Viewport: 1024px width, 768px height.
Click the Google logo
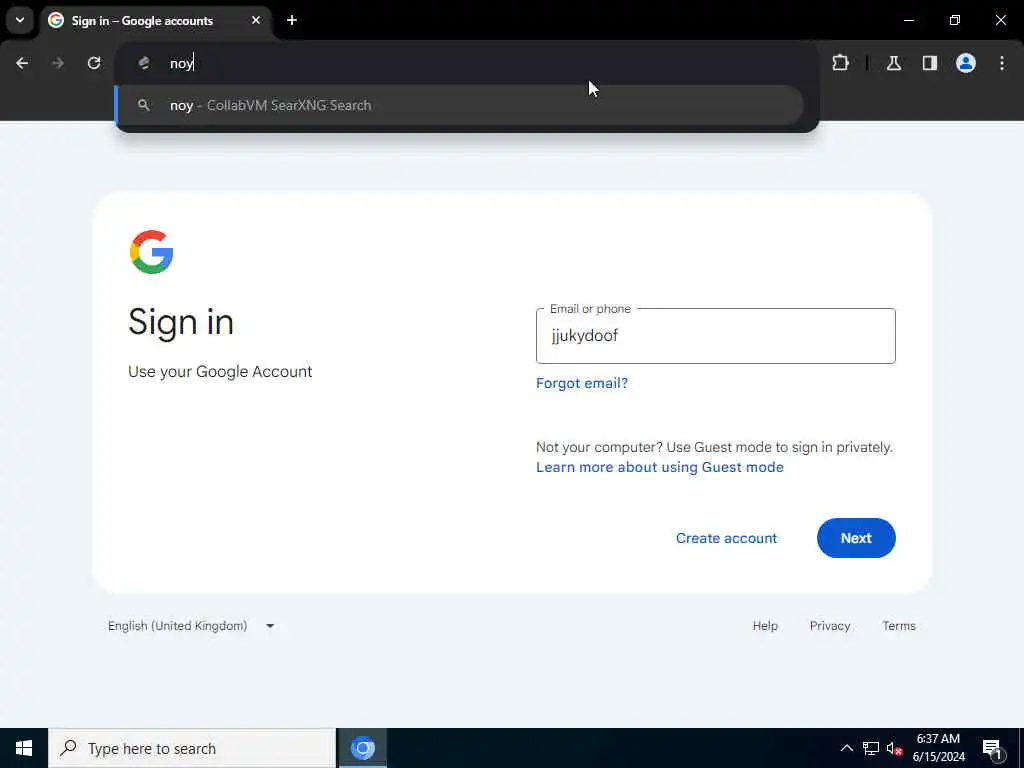[152, 252]
